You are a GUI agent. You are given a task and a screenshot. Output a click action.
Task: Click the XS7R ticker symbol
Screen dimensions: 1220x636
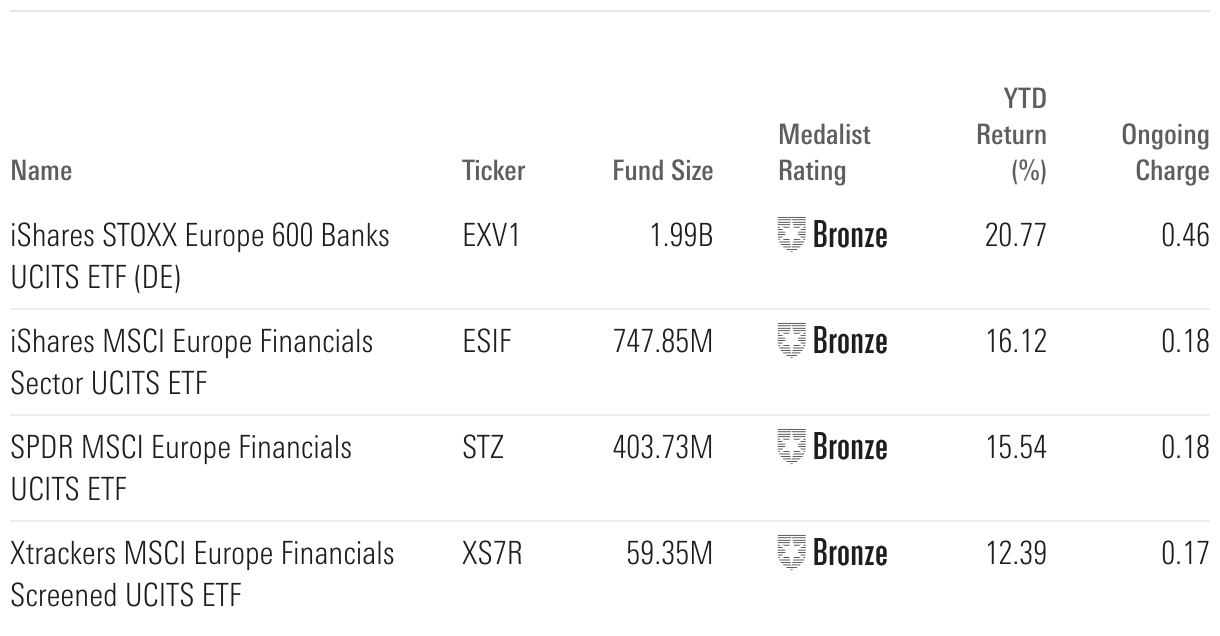pos(492,553)
